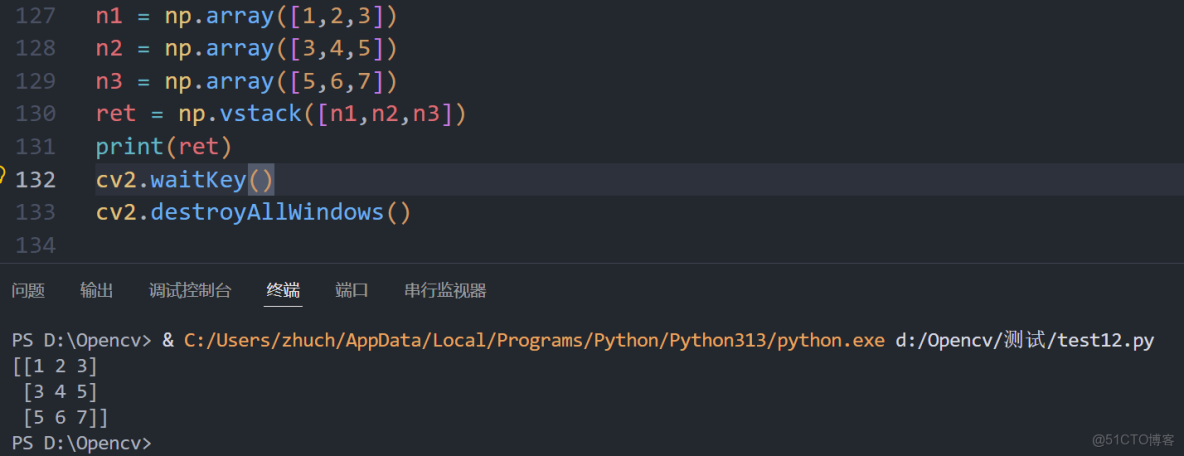Click line number 128 in the gutter

(35, 48)
